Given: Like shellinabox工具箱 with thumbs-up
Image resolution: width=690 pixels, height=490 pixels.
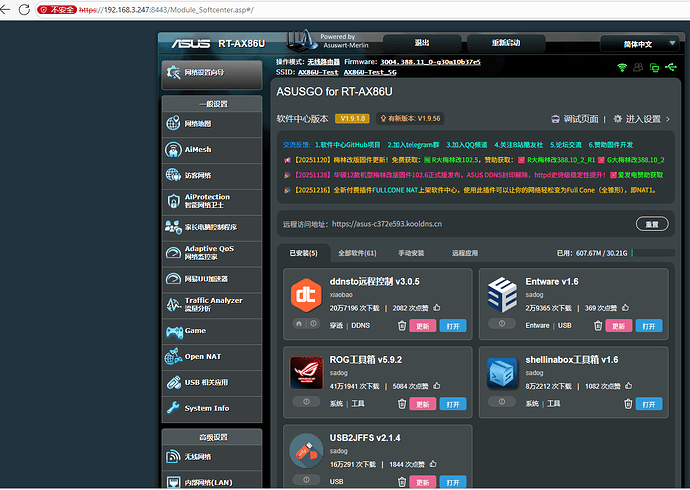Looking at the screenshot, I should click(628, 386).
